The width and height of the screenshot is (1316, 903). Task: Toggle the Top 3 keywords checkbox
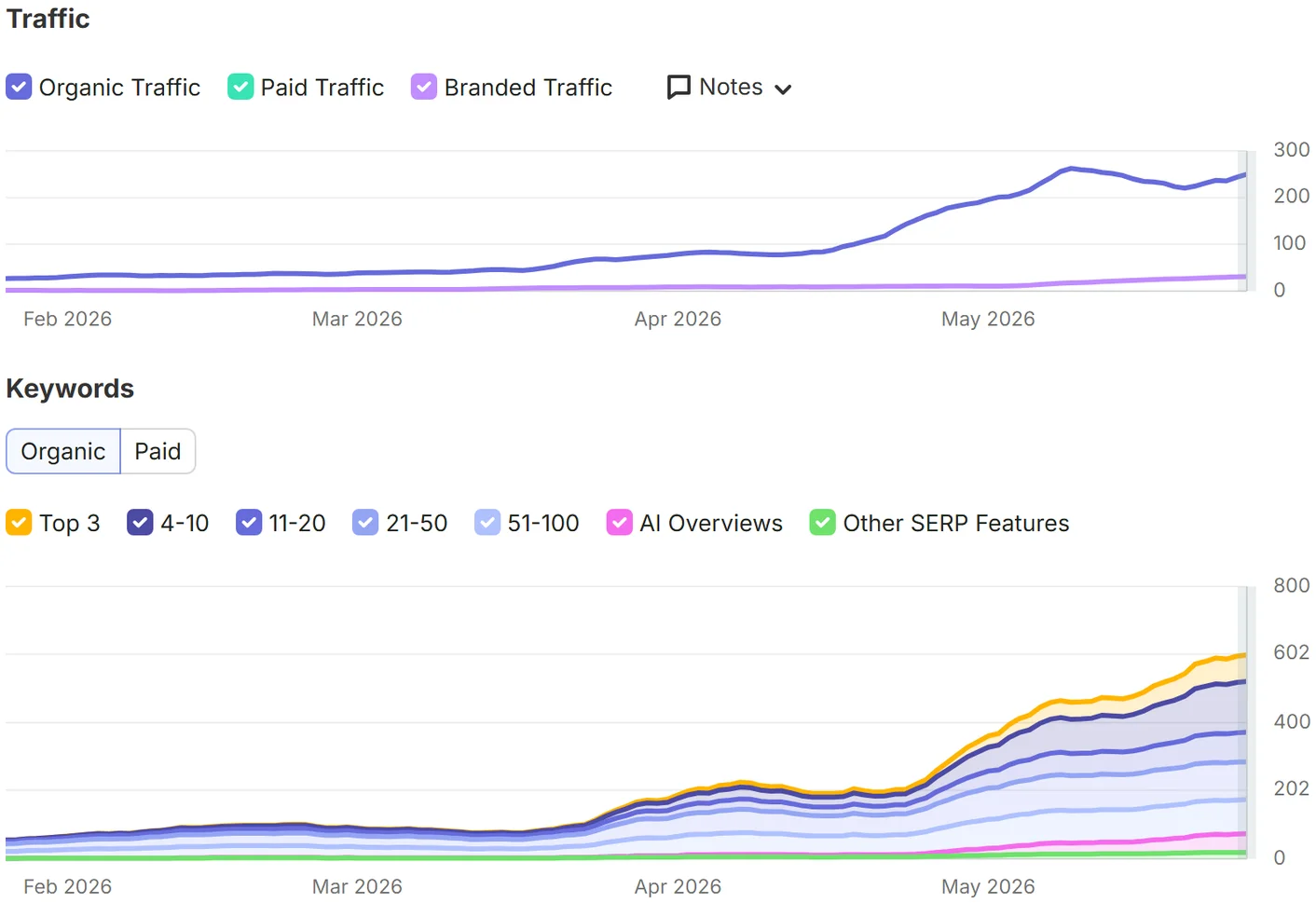(x=19, y=523)
